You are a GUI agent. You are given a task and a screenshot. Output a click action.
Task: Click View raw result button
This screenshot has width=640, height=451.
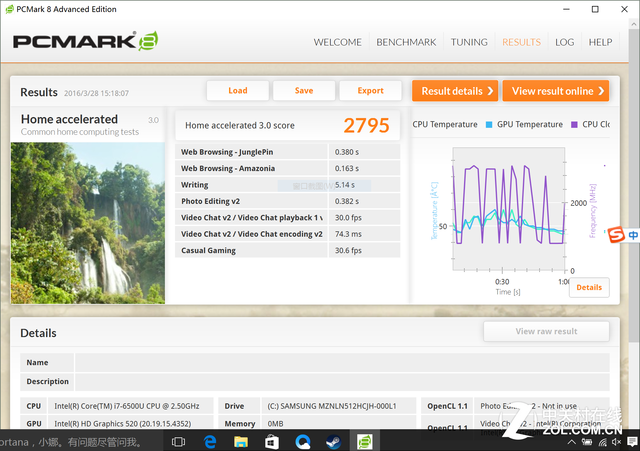coord(546,331)
